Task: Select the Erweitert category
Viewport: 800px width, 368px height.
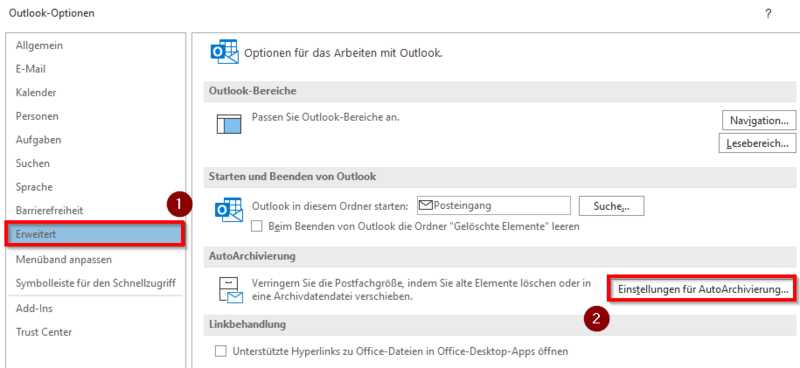Action: pos(94,234)
